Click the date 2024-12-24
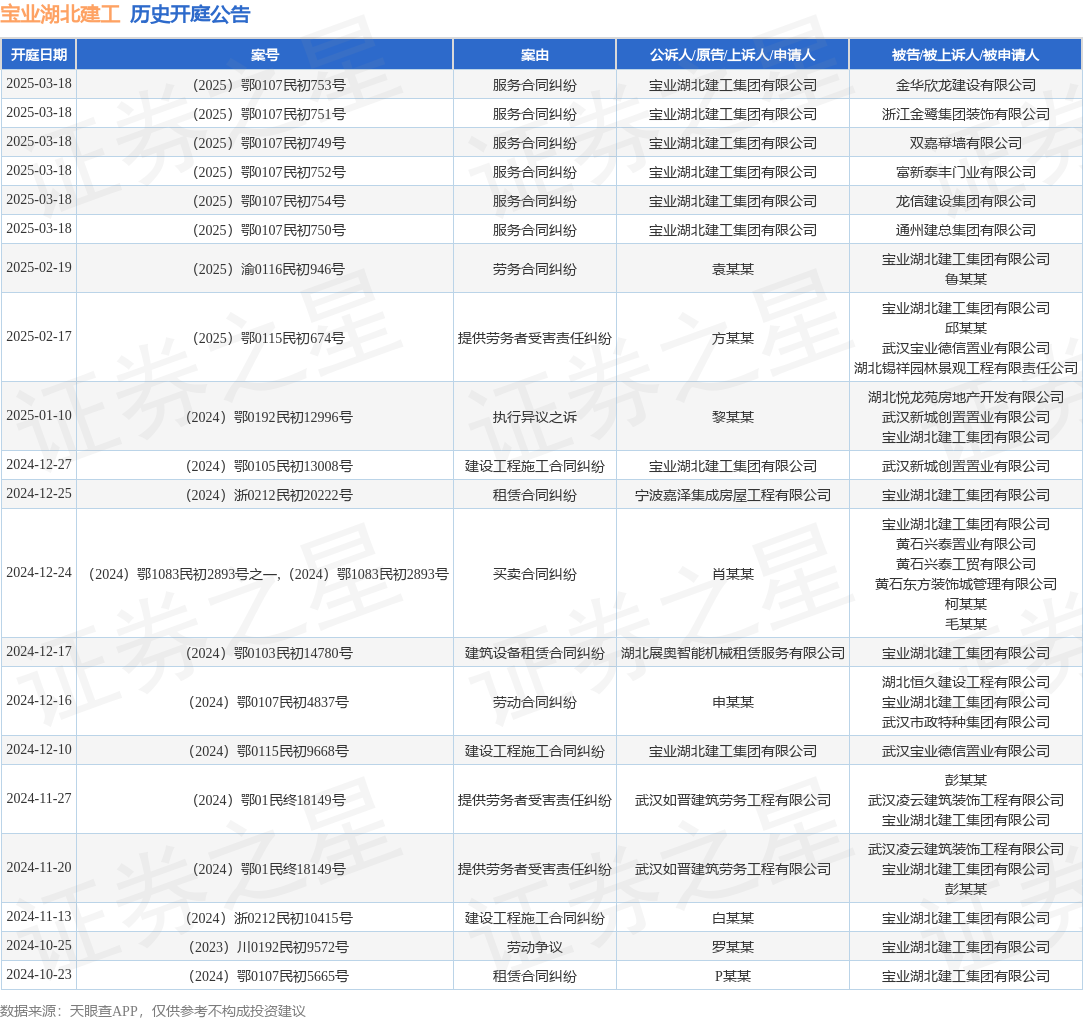This screenshot has height=1020, width=1083. [39, 572]
